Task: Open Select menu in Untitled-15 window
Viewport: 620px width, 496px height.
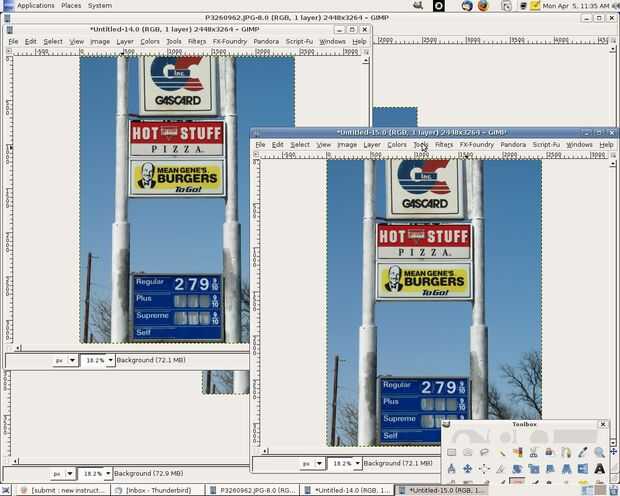Action: coord(300,145)
